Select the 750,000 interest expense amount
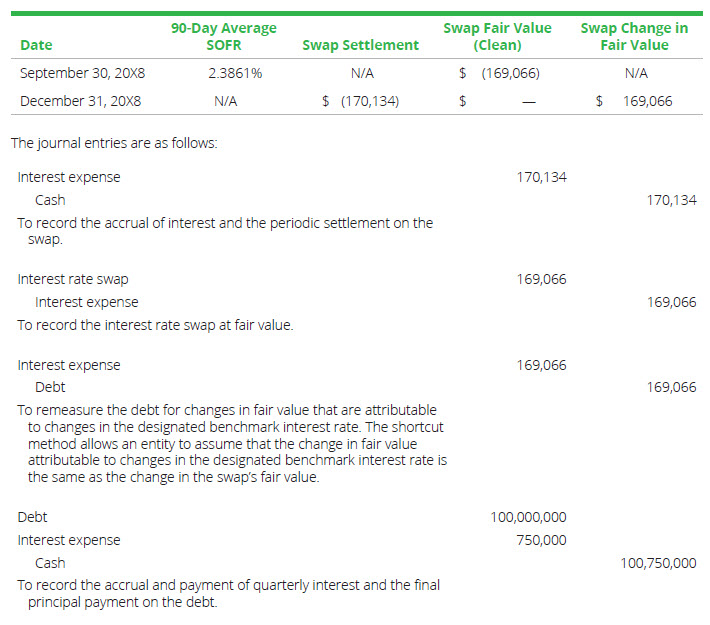Screen dimensions: 710x625 pyautogui.click(x=541, y=540)
